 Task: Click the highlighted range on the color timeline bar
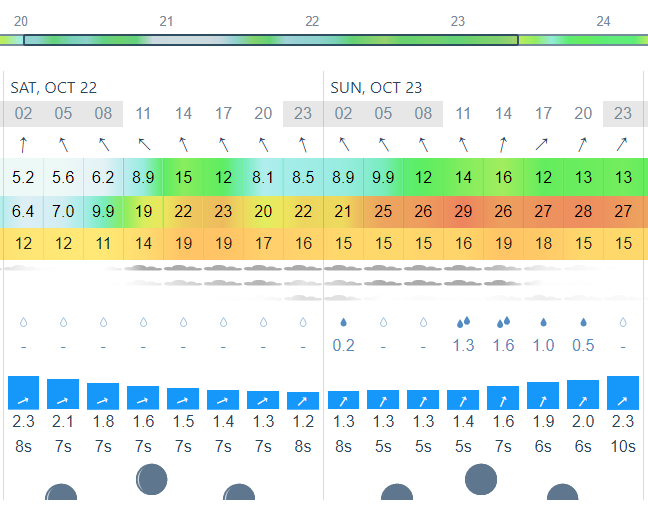271,40
